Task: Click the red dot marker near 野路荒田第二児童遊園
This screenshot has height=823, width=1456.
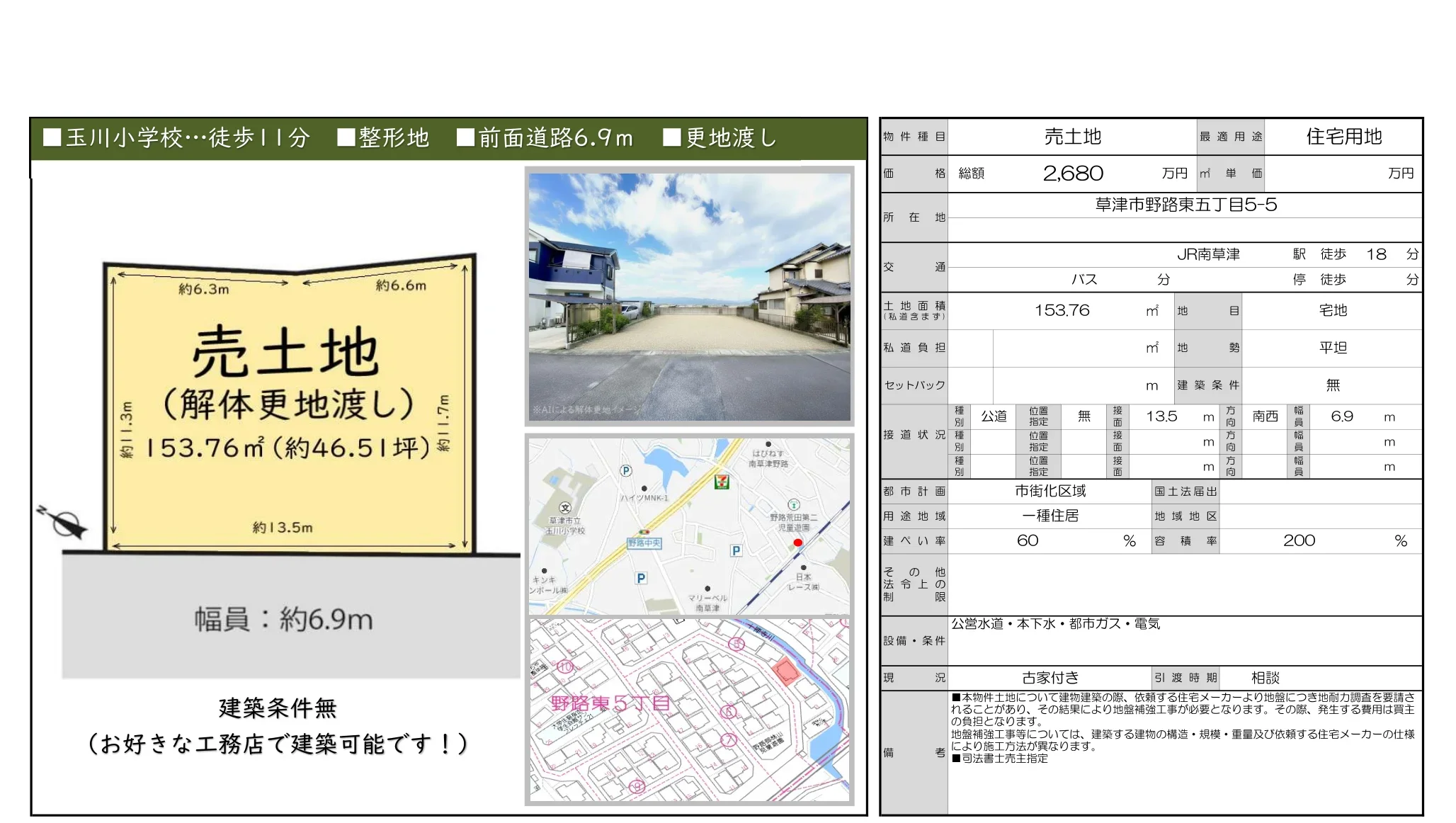Action: (798, 543)
